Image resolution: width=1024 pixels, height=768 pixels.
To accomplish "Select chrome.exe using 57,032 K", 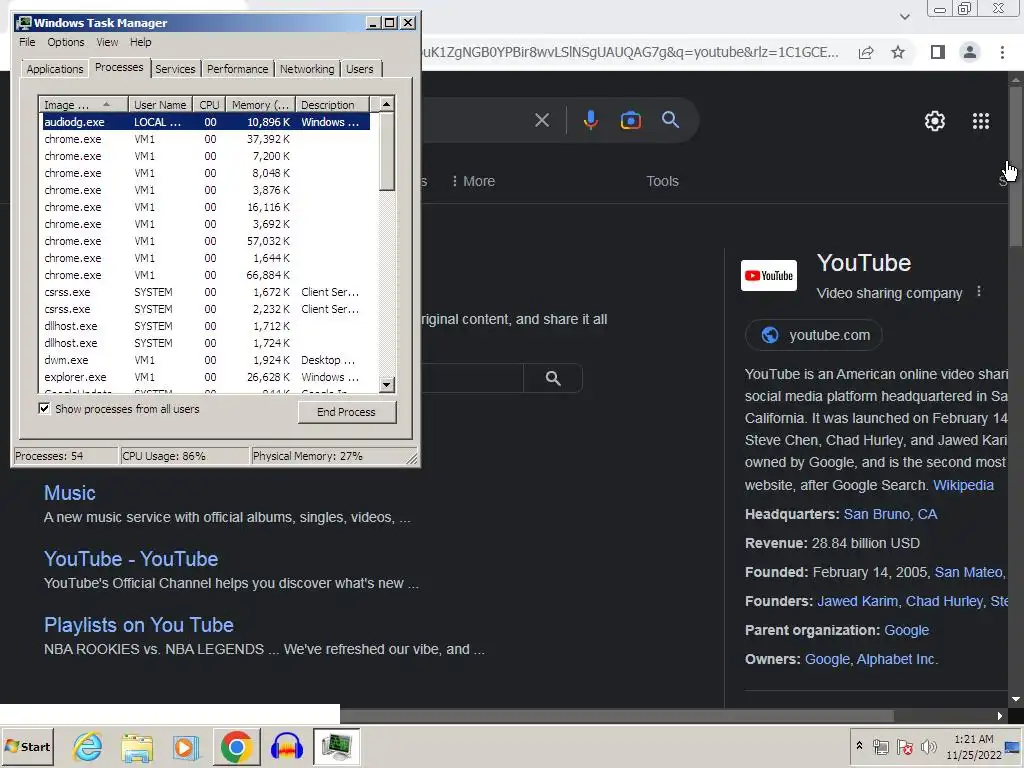I will (x=206, y=241).
